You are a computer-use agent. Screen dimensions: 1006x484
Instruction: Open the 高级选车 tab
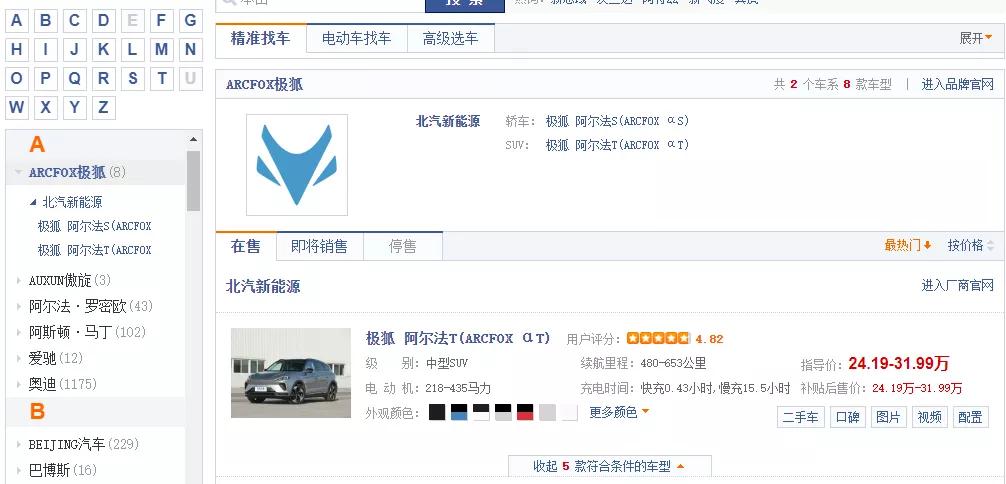[451, 39]
